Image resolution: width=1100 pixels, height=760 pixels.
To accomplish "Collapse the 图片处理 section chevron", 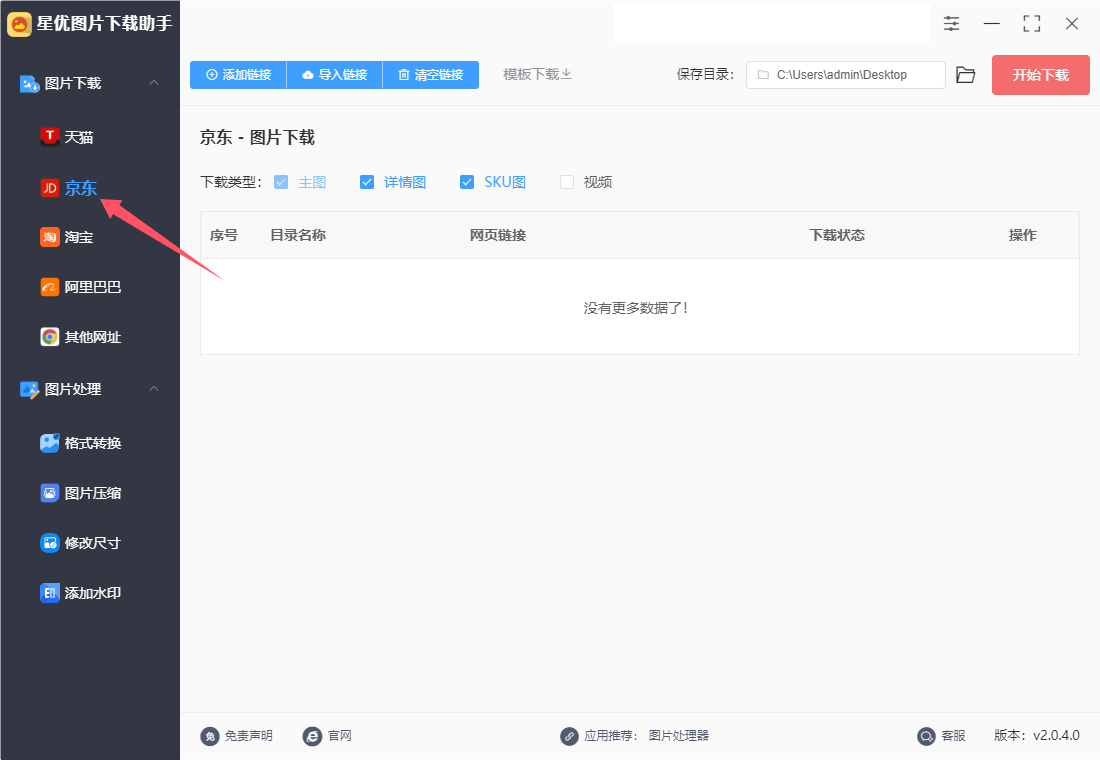I will pos(154,389).
